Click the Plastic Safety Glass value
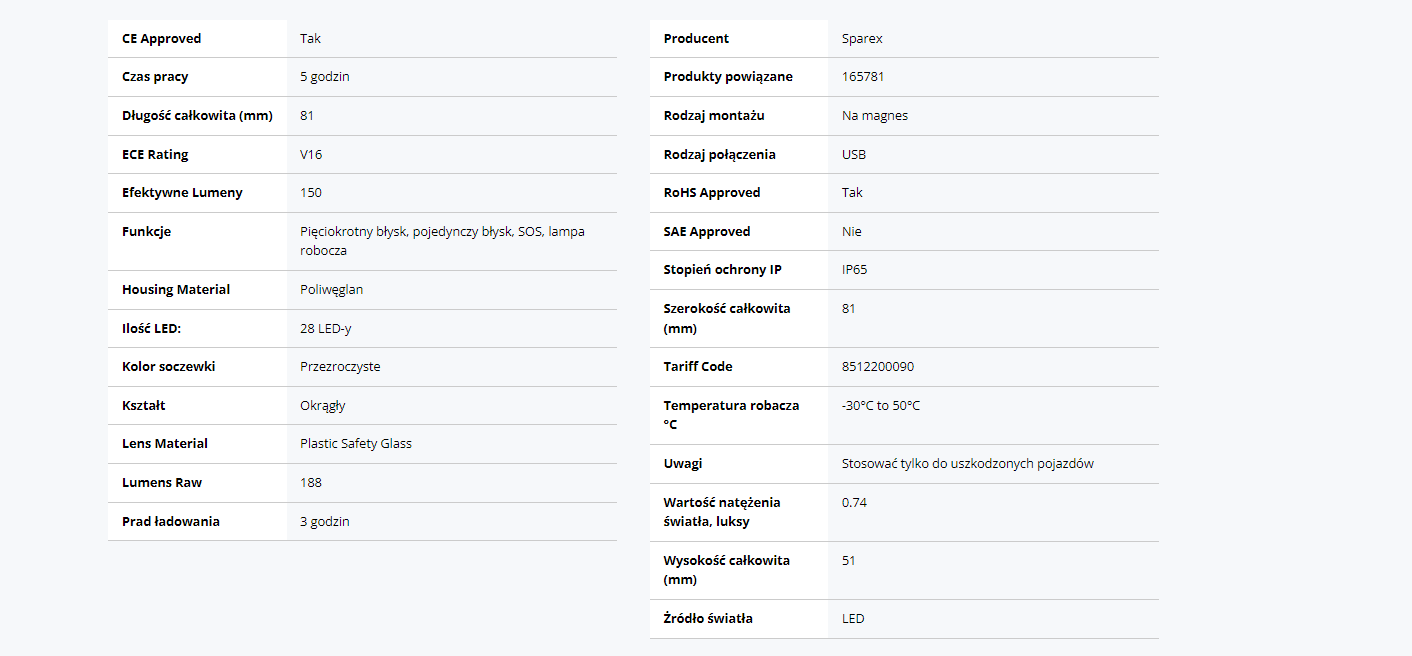The image size is (1412, 656). click(356, 444)
